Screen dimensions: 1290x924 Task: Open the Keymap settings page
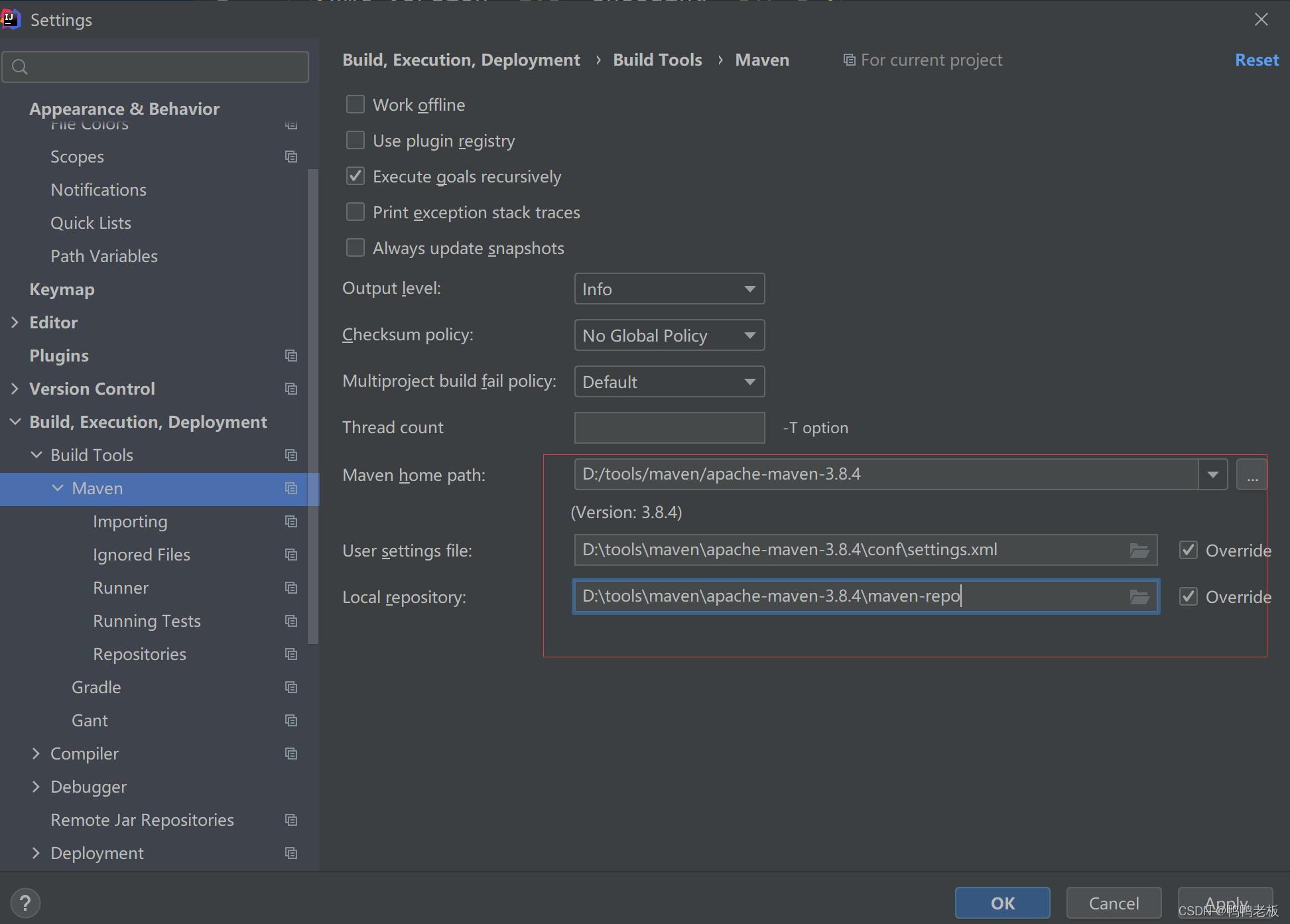[62, 289]
